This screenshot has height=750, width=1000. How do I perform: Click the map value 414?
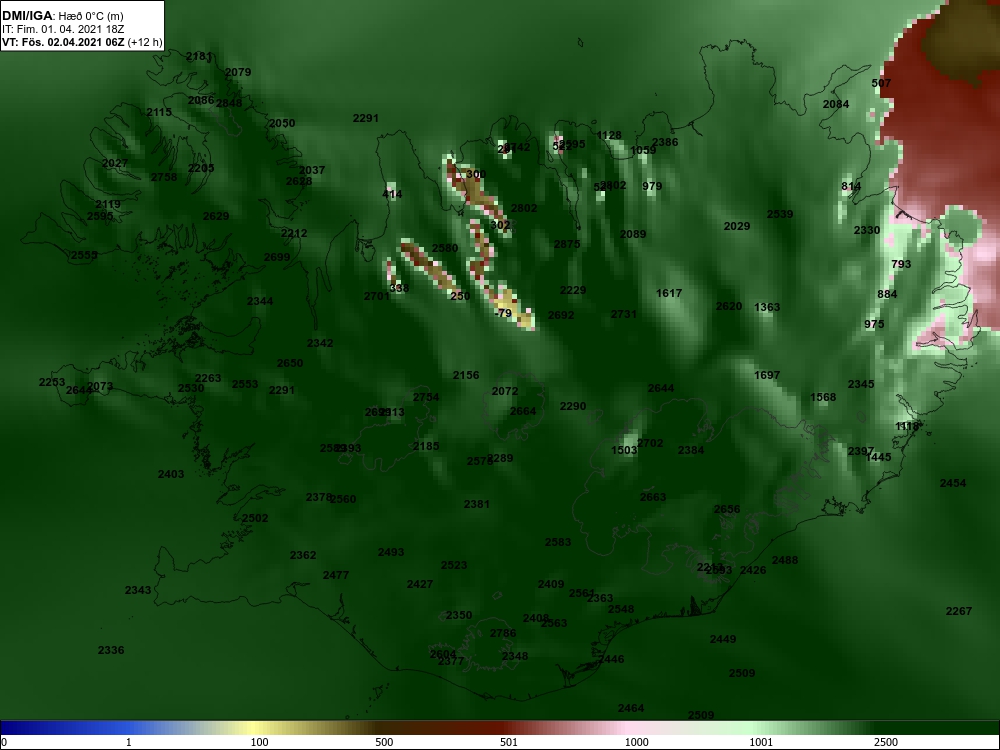pos(392,194)
